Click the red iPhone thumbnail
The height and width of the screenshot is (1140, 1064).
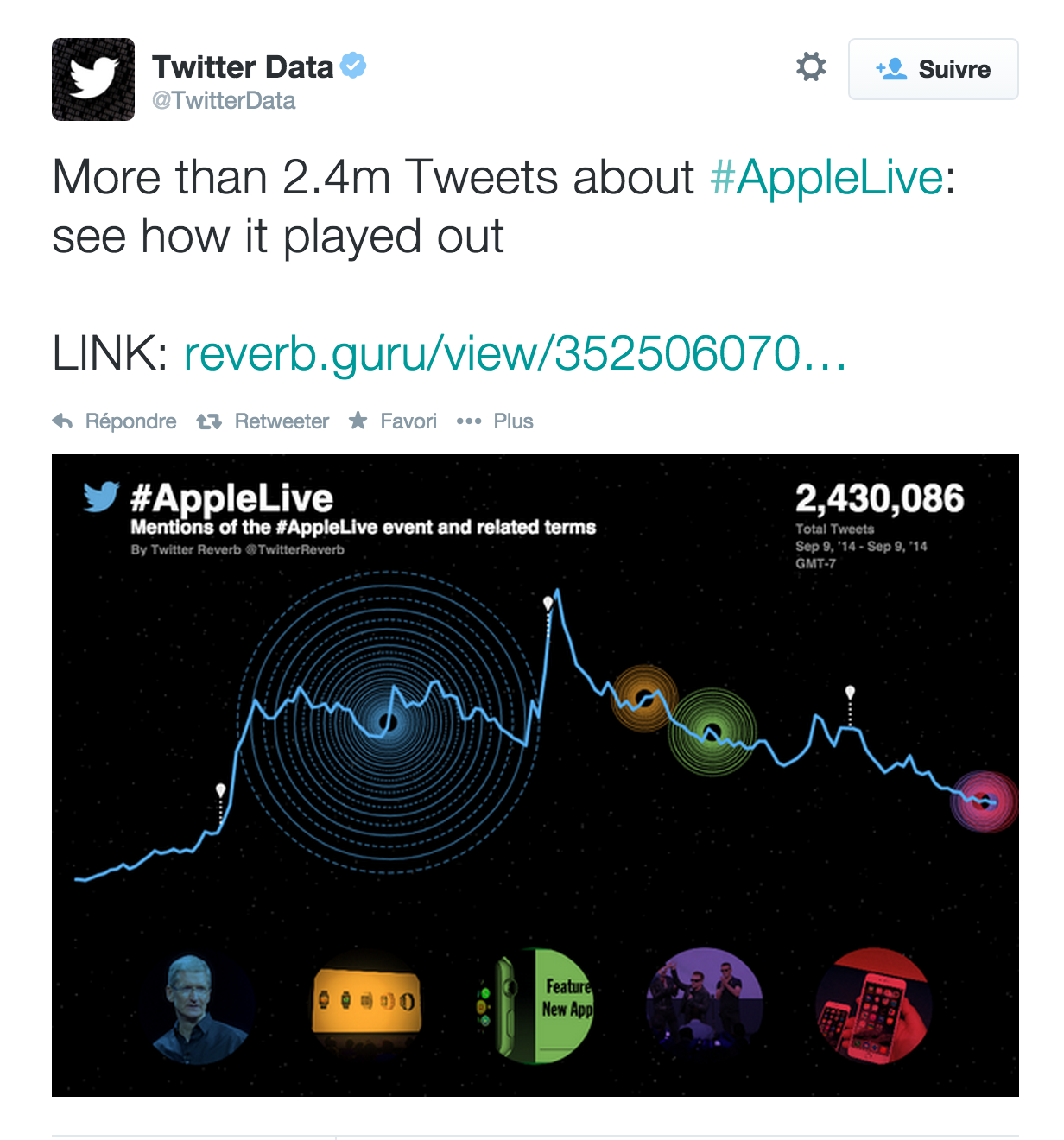[874, 1004]
